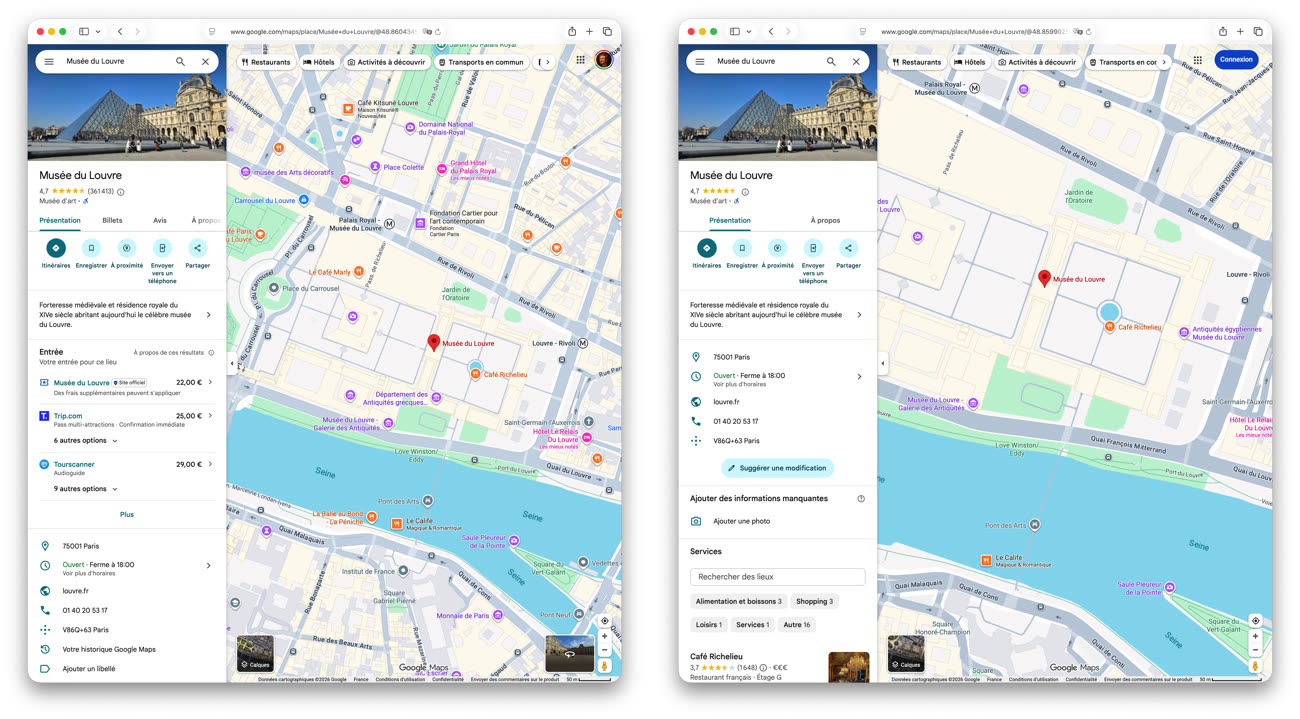Click Suggérer une modification button
1300x719 pixels.
click(x=777, y=468)
